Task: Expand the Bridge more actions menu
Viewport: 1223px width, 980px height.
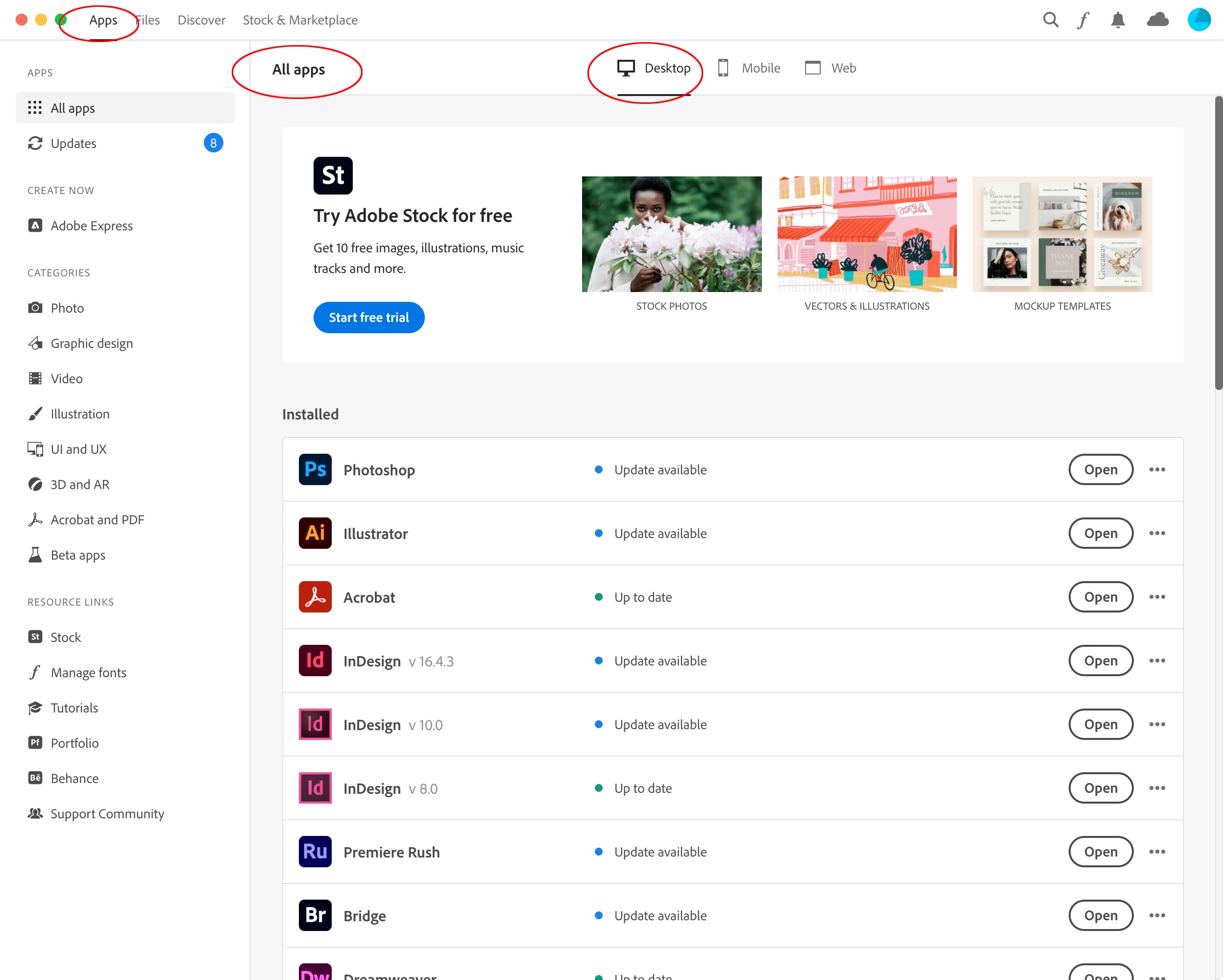Action: [1157, 915]
